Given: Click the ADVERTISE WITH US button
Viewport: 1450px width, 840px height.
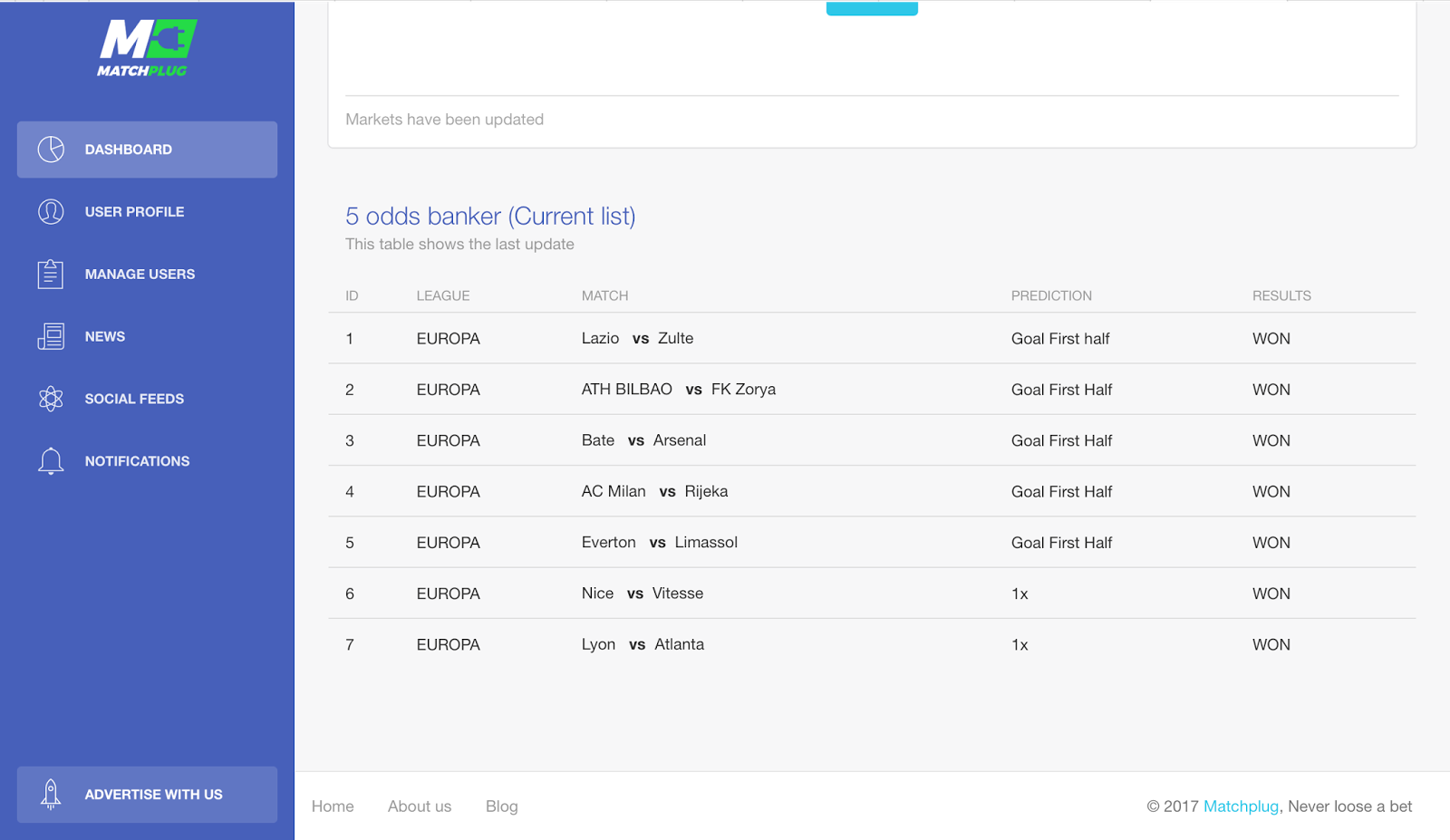Looking at the screenshot, I should tap(147, 795).
